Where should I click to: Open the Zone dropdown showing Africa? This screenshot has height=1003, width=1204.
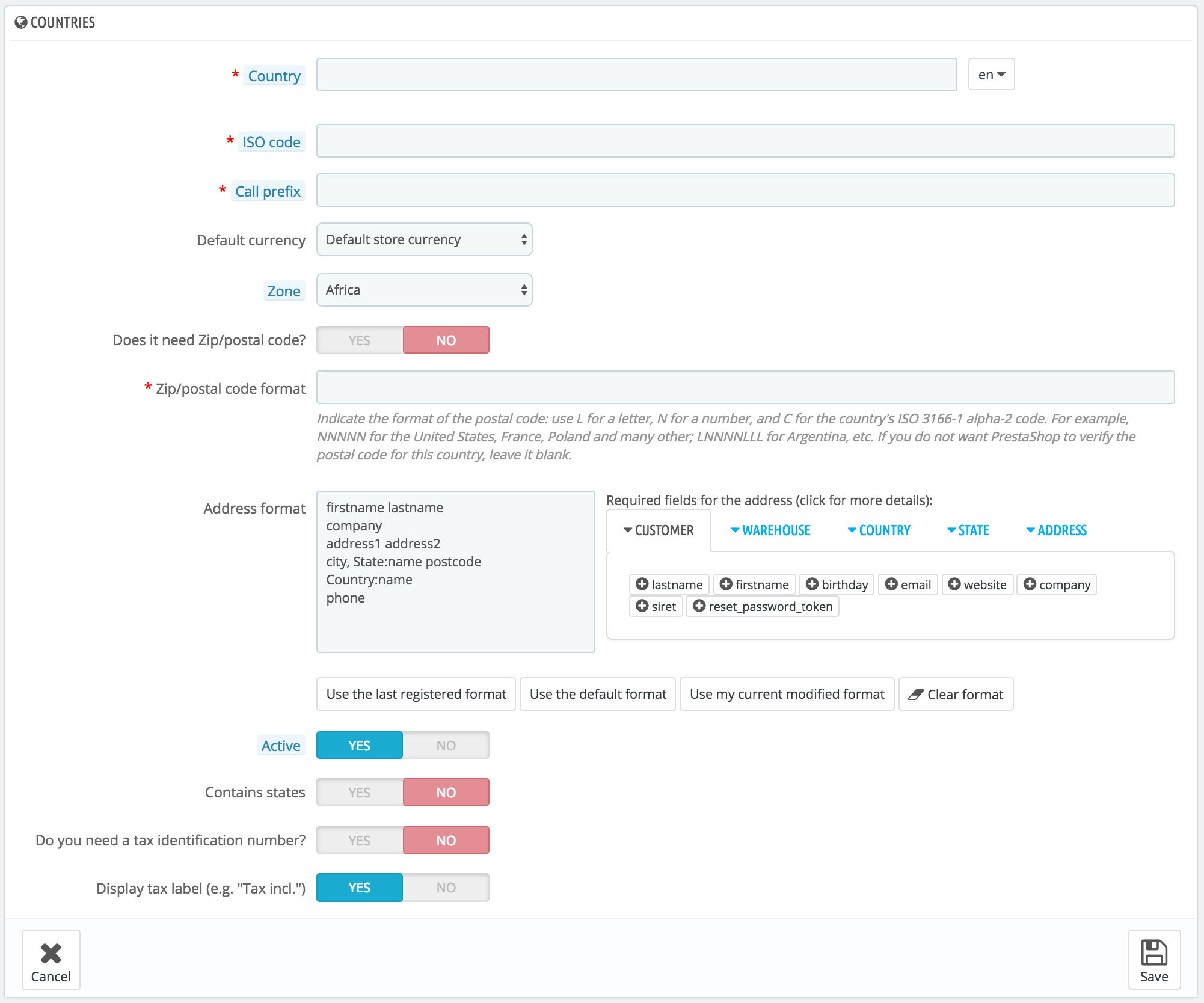[424, 290]
